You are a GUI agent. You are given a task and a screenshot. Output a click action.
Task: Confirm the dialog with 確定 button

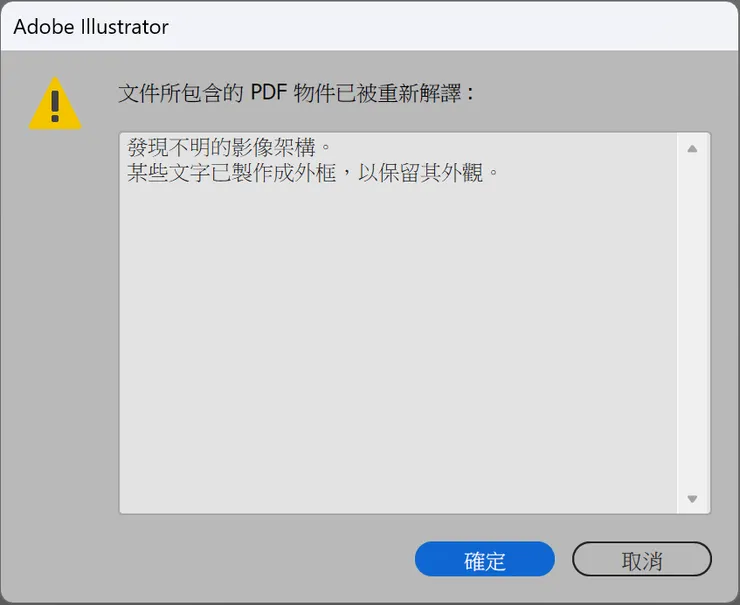pos(485,560)
